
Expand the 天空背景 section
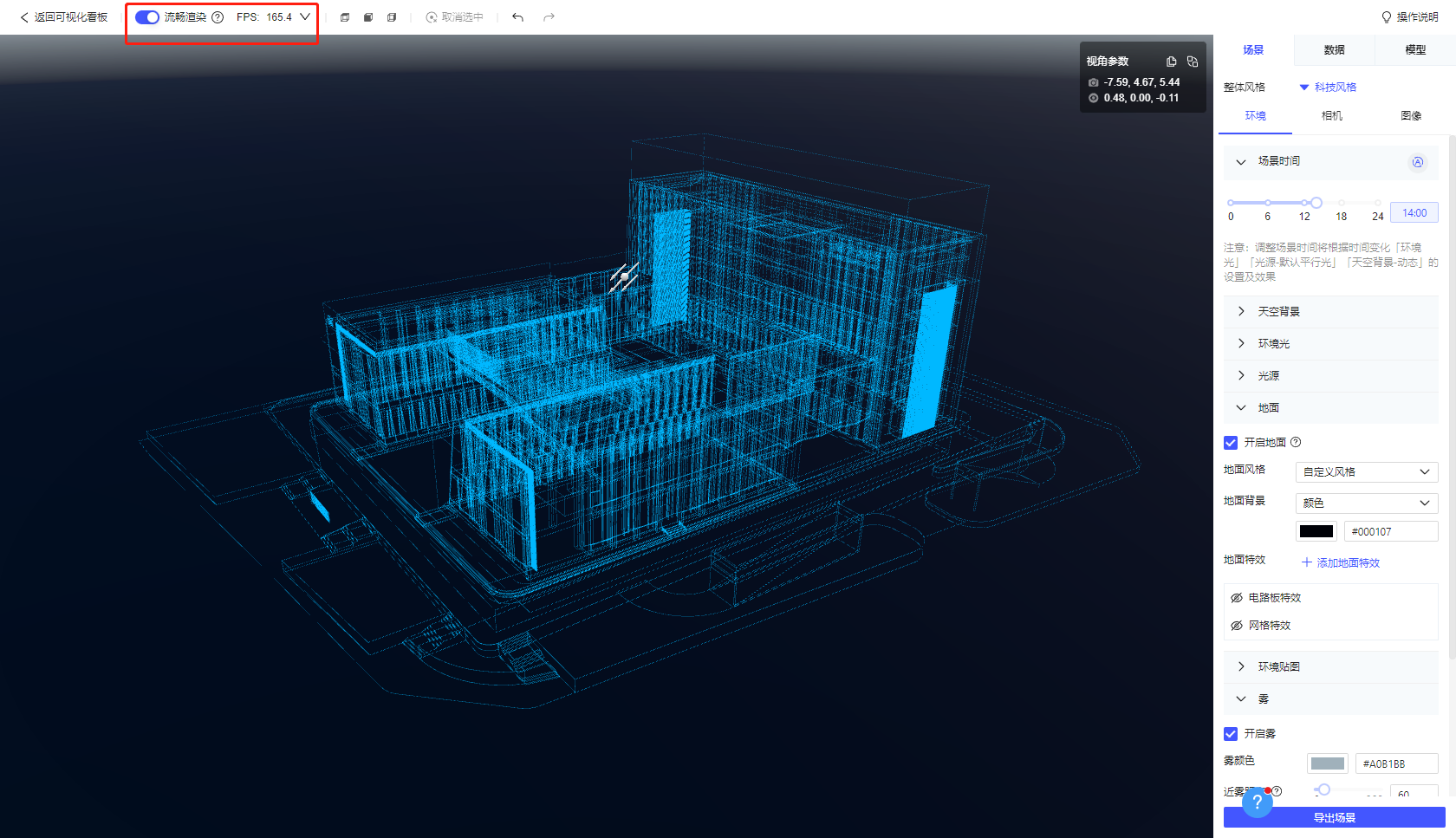pos(1278,312)
